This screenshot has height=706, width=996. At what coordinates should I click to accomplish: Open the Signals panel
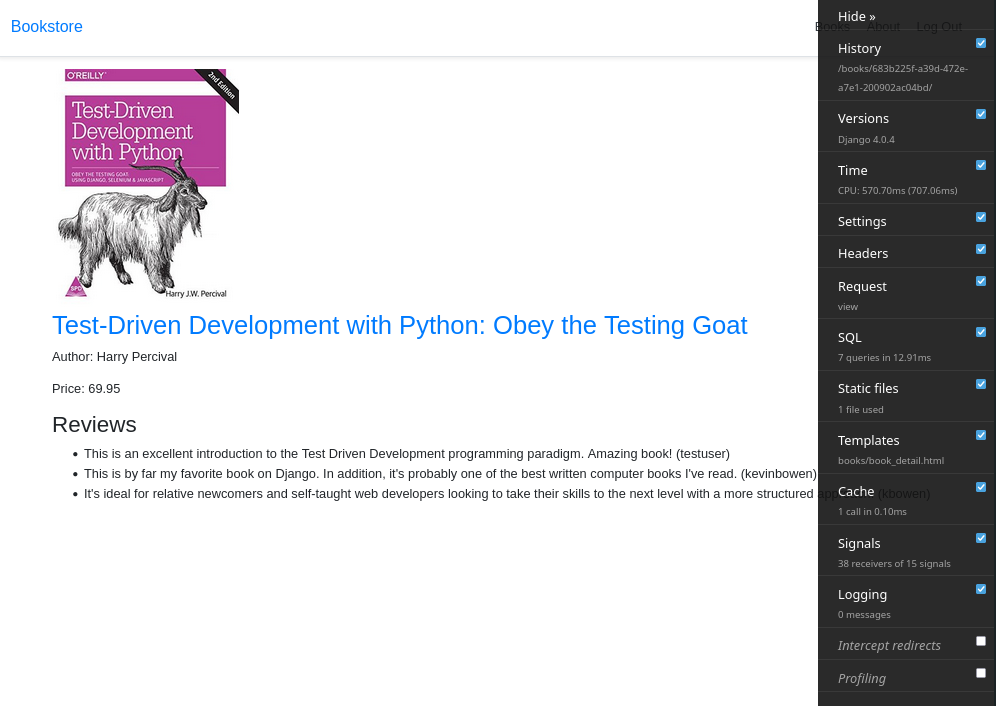click(859, 543)
